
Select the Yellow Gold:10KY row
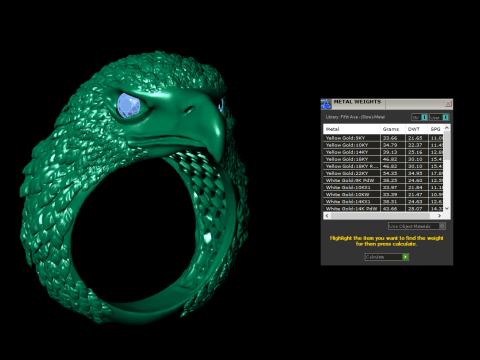[383, 145]
